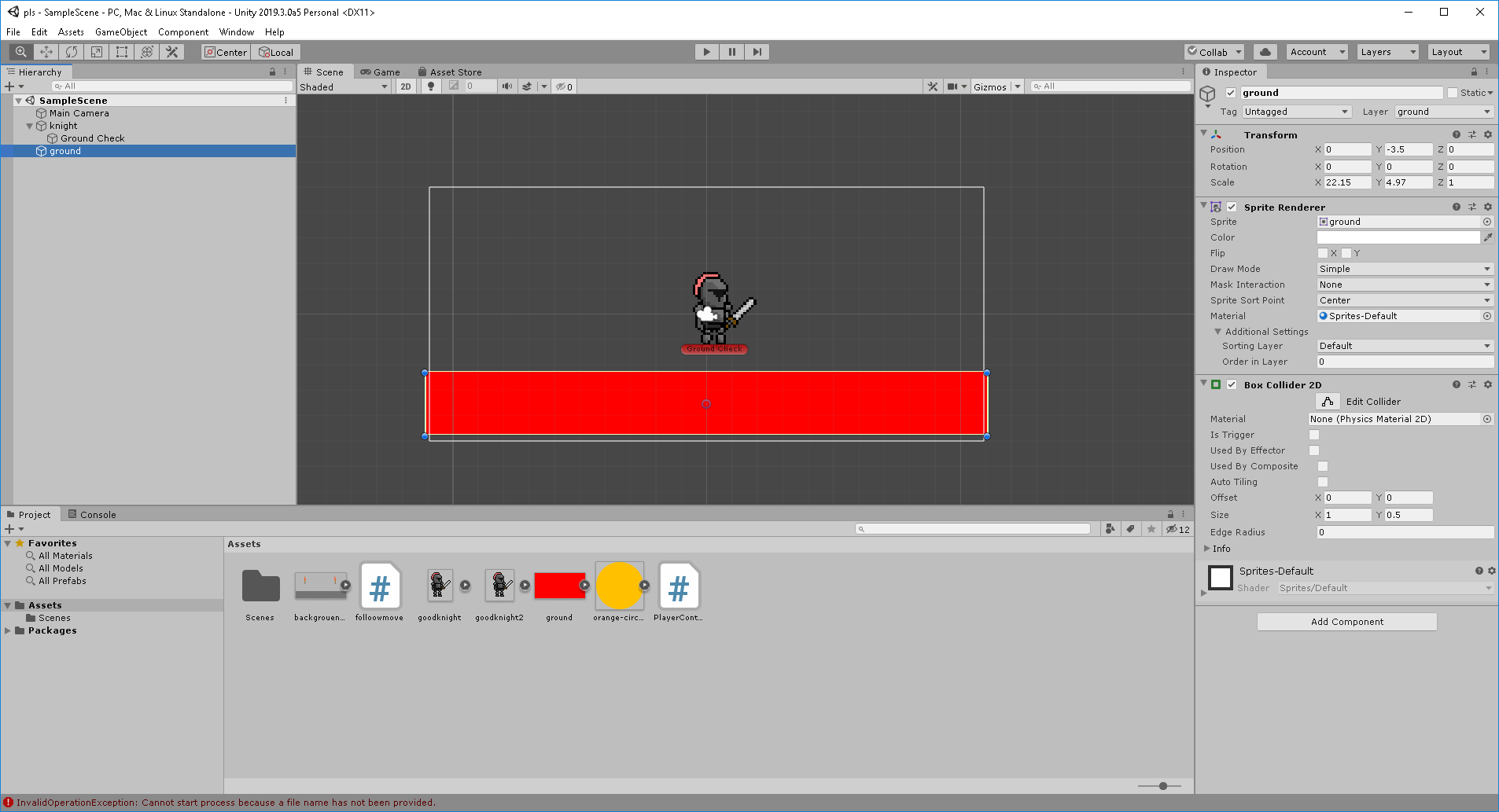Open the Account button

pyautogui.click(x=1317, y=52)
